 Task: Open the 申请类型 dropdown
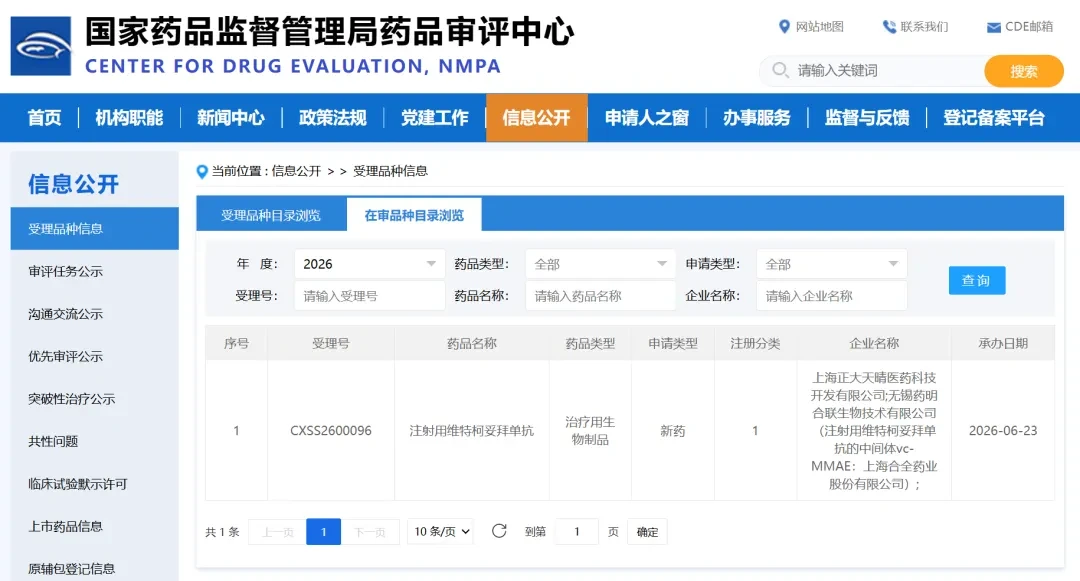click(831, 264)
